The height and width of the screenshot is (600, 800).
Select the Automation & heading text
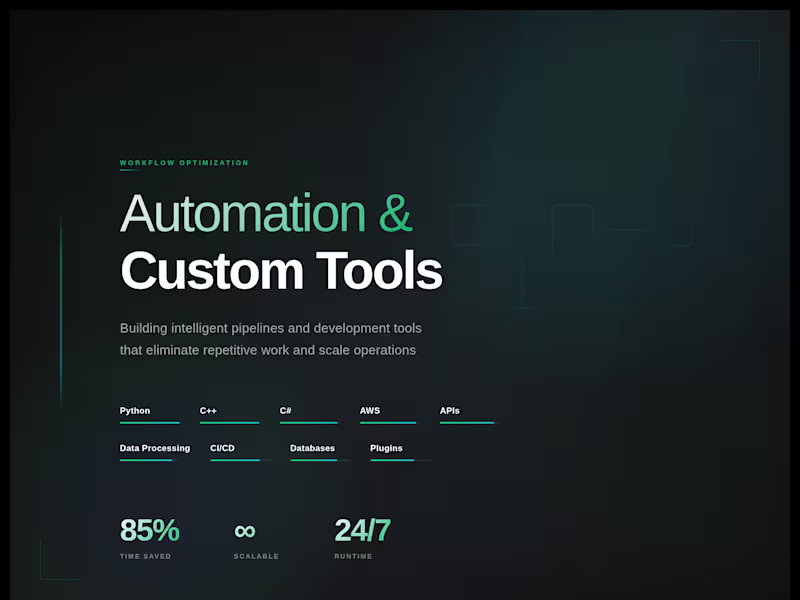266,213
